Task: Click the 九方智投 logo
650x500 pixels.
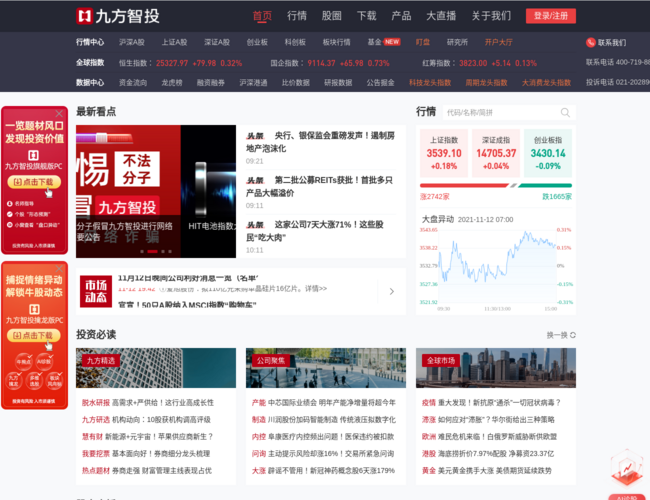Action: (118, 16)
